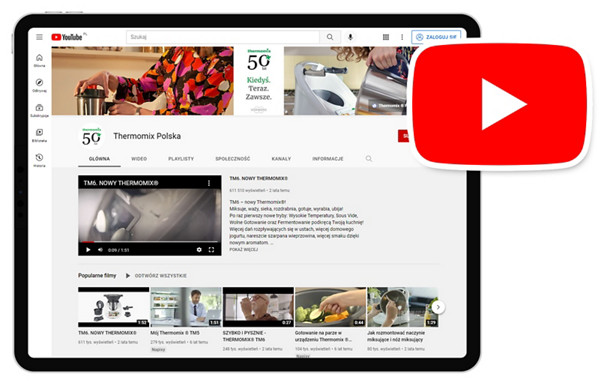Open the TM6. NOWY THERMOMIX title link

pos(258,178)
